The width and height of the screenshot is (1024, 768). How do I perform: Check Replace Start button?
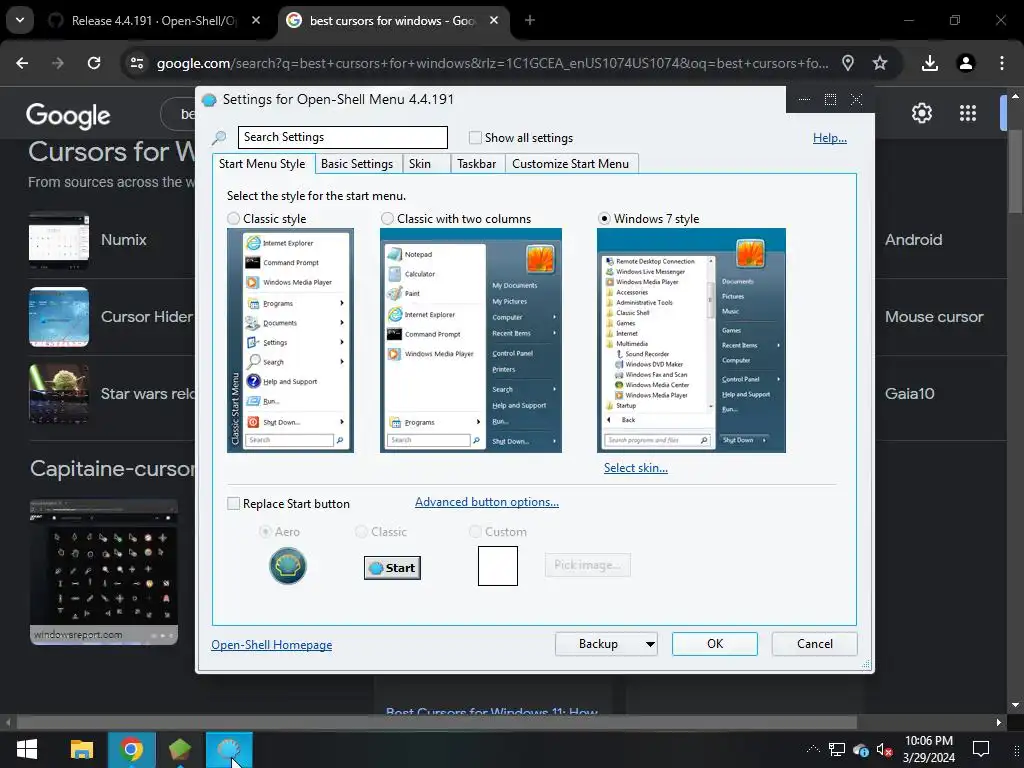point(233,504)
